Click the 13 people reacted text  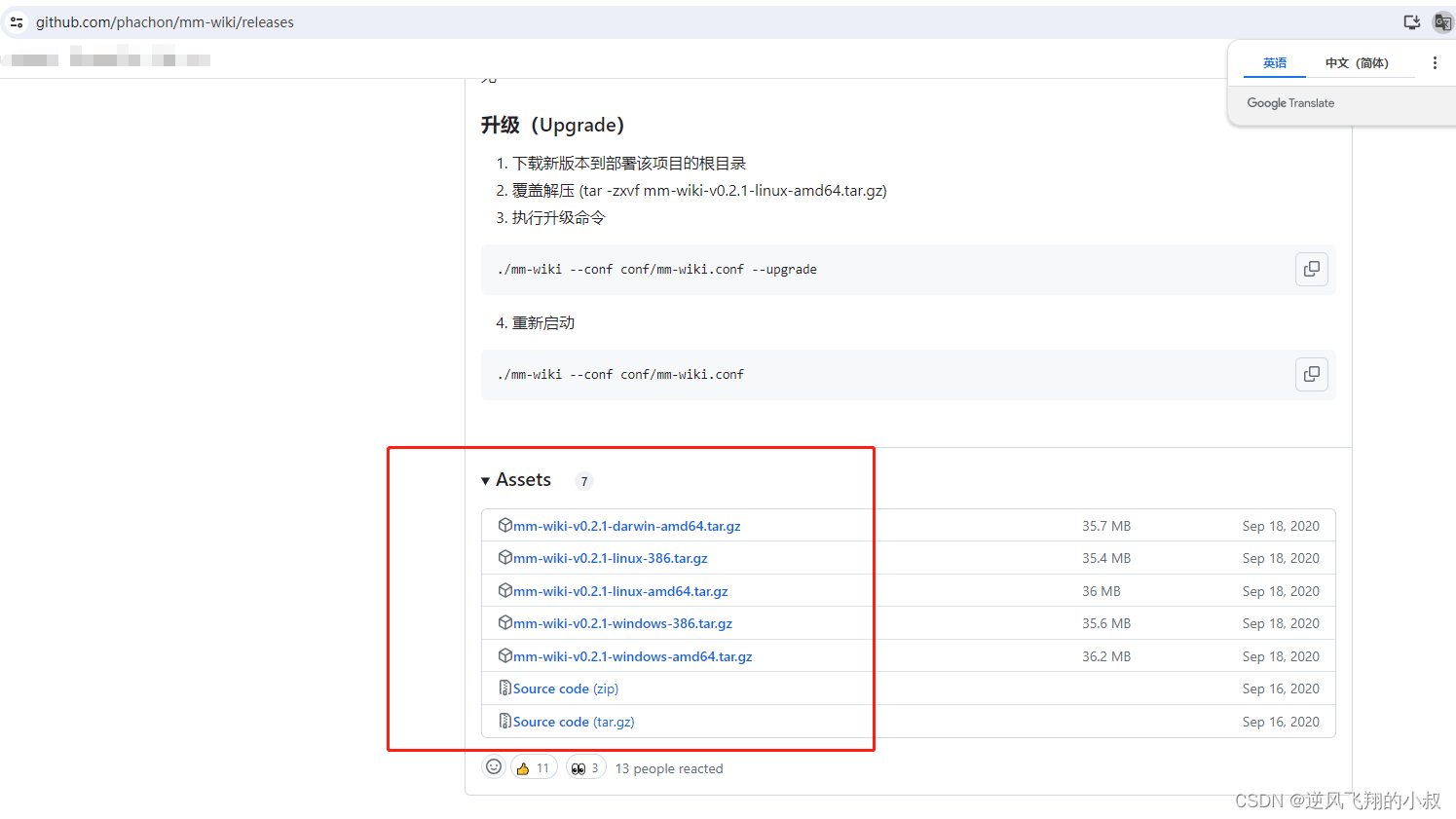click(669, 768)
